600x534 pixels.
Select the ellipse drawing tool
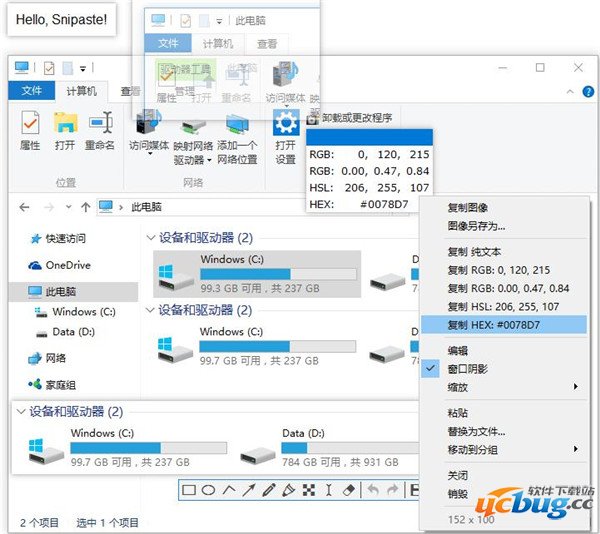coord(209,490)
